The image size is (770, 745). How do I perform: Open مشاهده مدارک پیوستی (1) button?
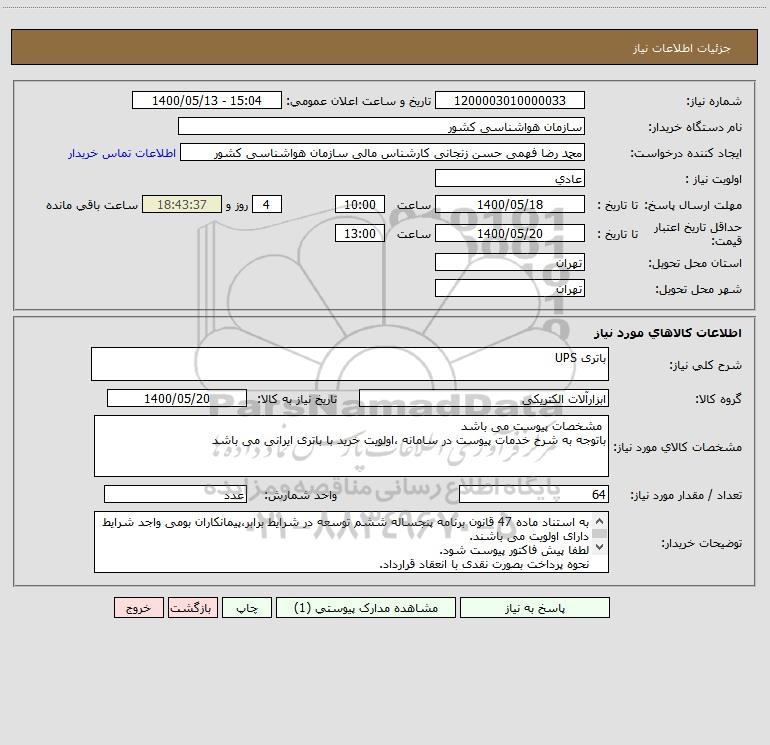click(x=366, y=607)
